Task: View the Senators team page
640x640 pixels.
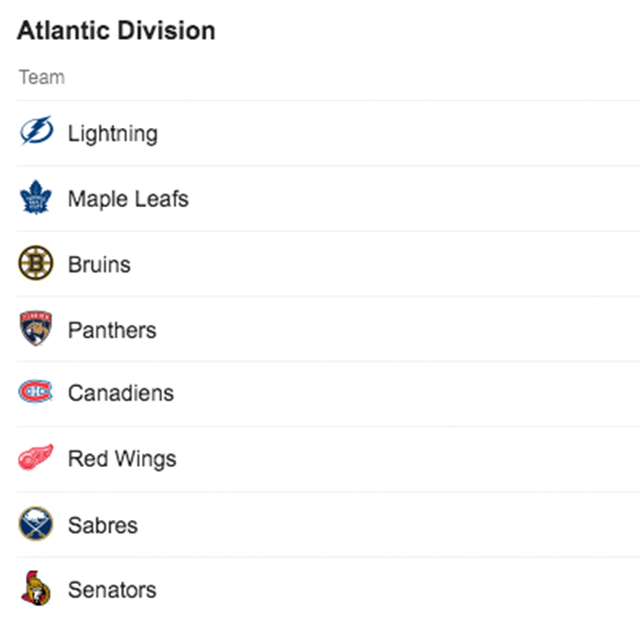Action: (x=112, y=590)
